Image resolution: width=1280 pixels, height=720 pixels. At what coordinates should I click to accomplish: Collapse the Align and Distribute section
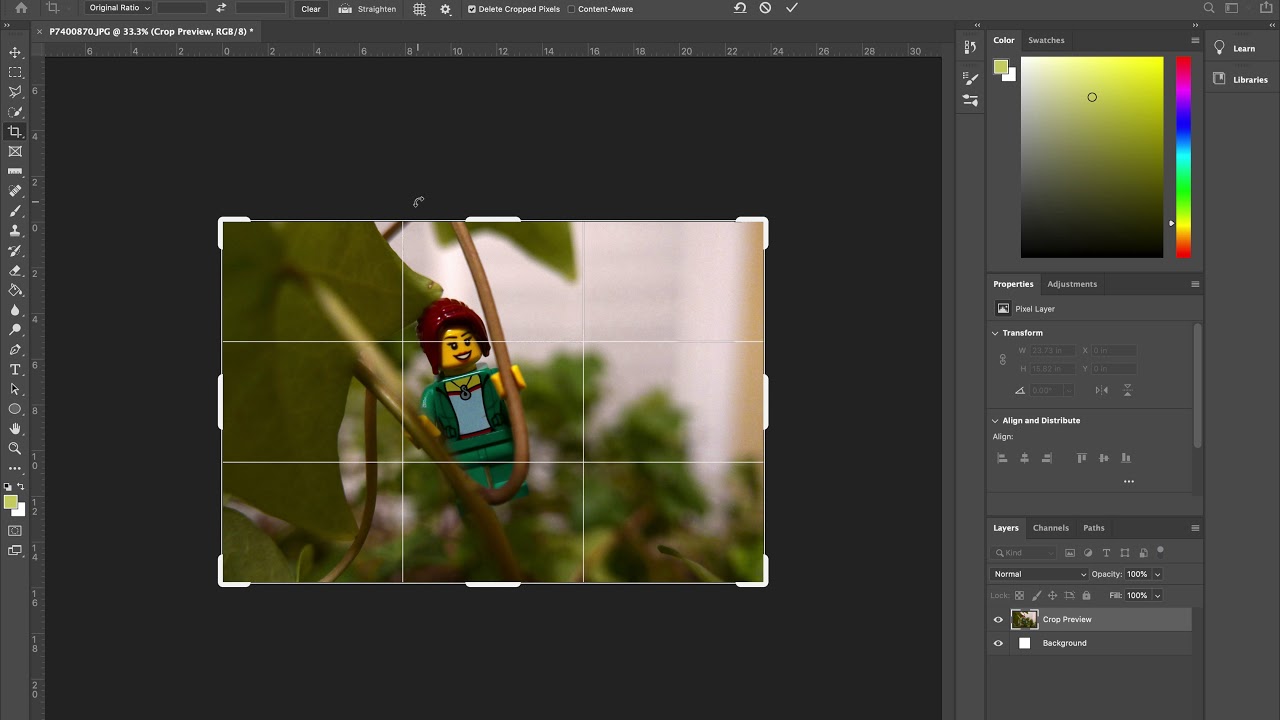(x=995, y=420)
